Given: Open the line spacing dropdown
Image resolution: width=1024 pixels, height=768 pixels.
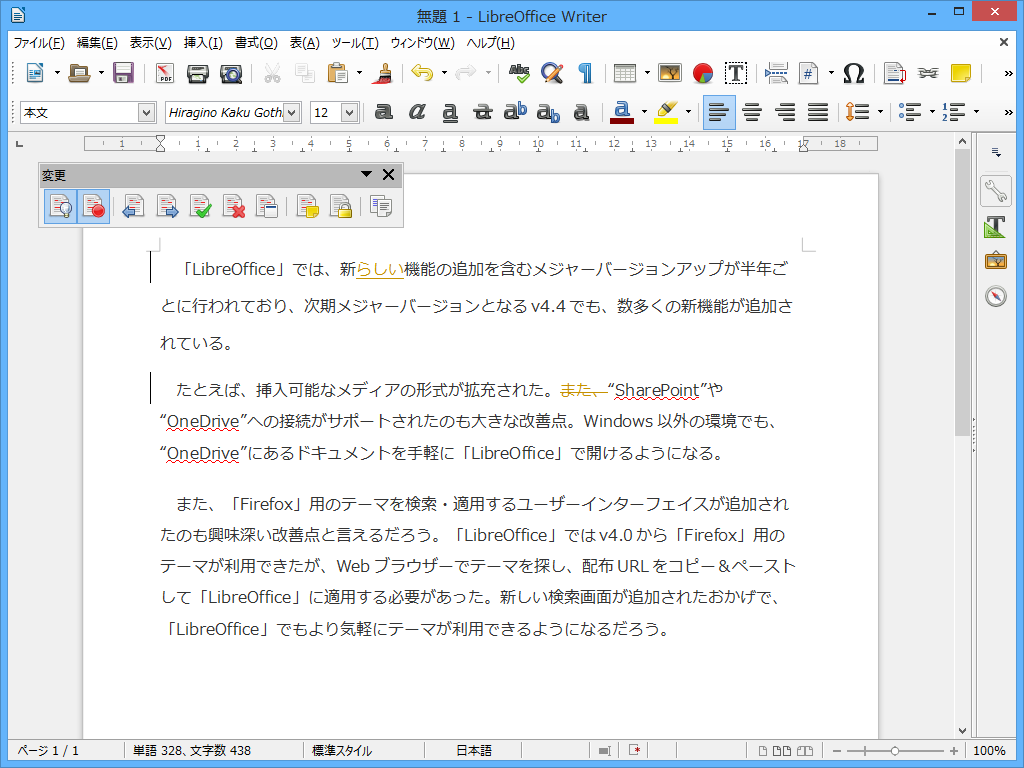Looking at the screenshot, I should coord(880,112).
